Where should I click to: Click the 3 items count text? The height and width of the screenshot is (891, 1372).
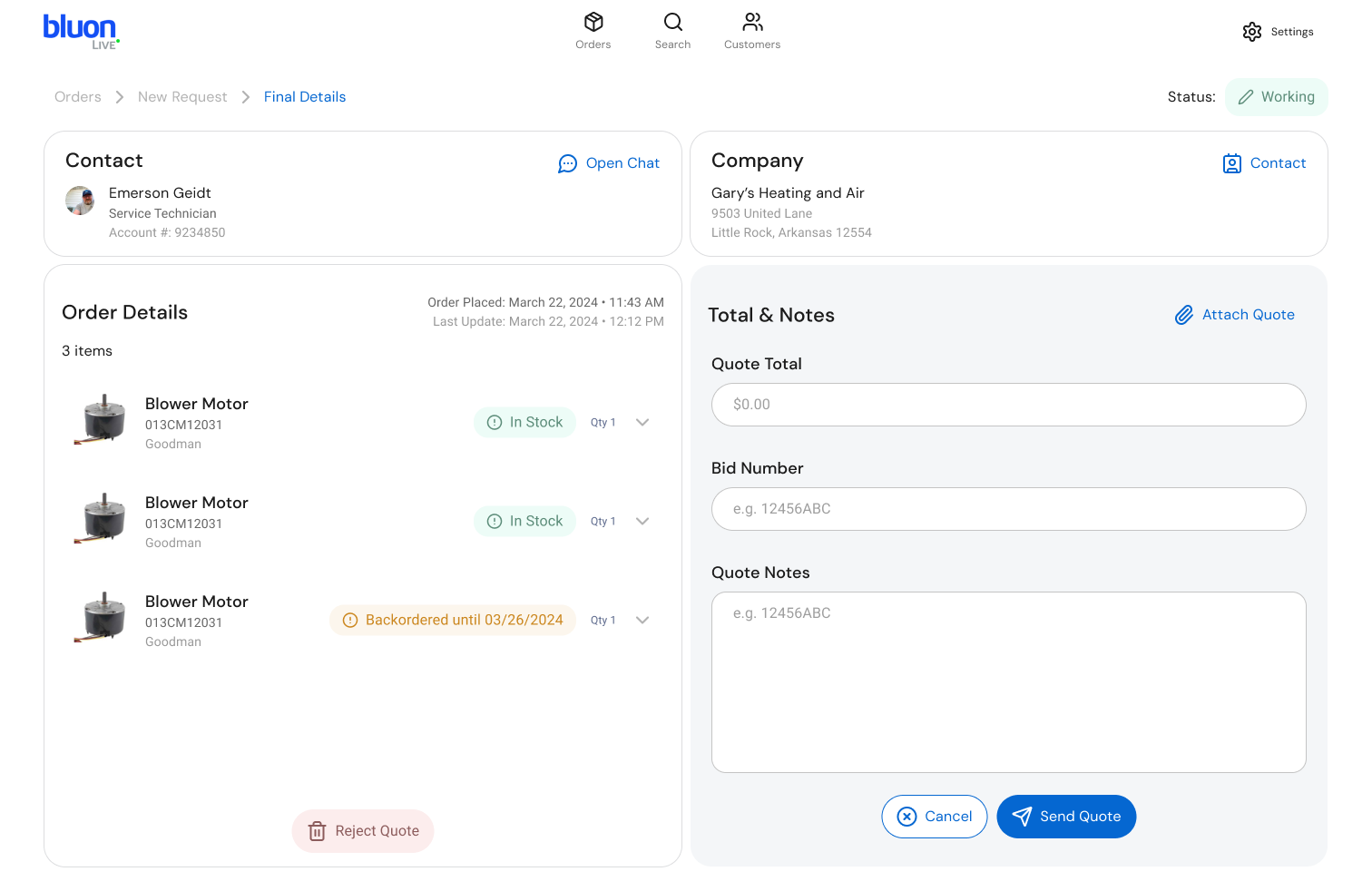coord(87,351)
